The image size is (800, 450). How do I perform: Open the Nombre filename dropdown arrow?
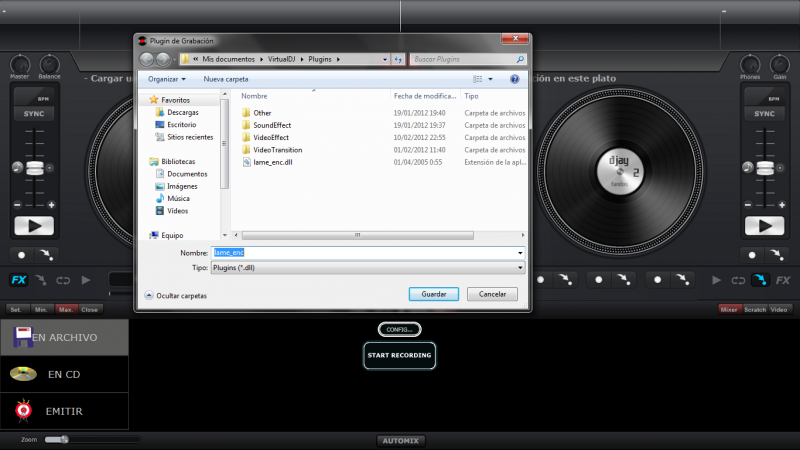click(520, 253)
